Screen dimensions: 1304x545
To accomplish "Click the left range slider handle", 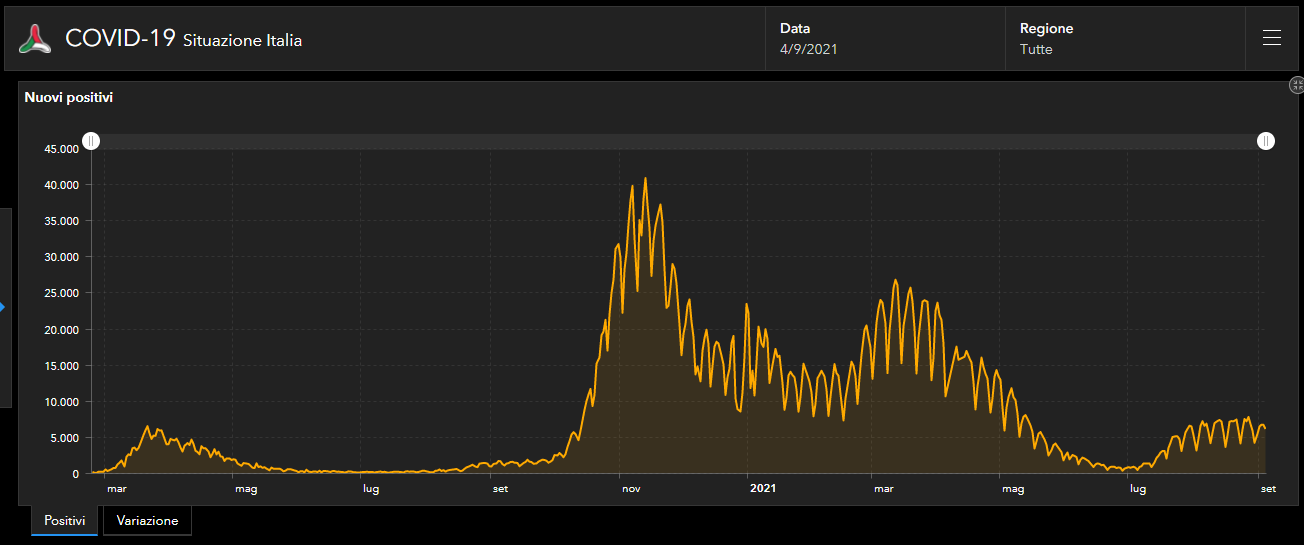I will click(90, 141).
